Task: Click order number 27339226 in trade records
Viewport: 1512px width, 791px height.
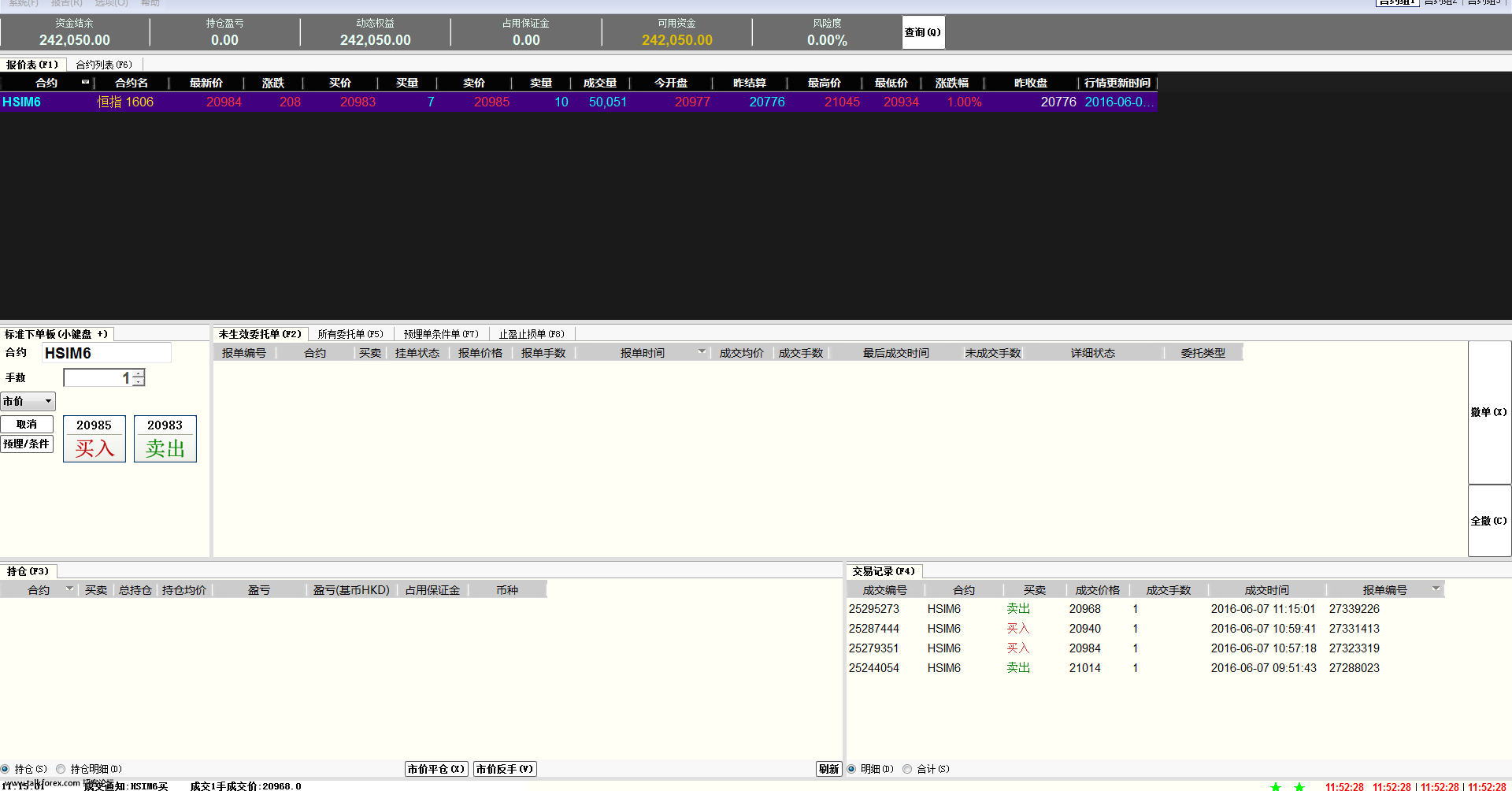Action: pos(1354,609)
